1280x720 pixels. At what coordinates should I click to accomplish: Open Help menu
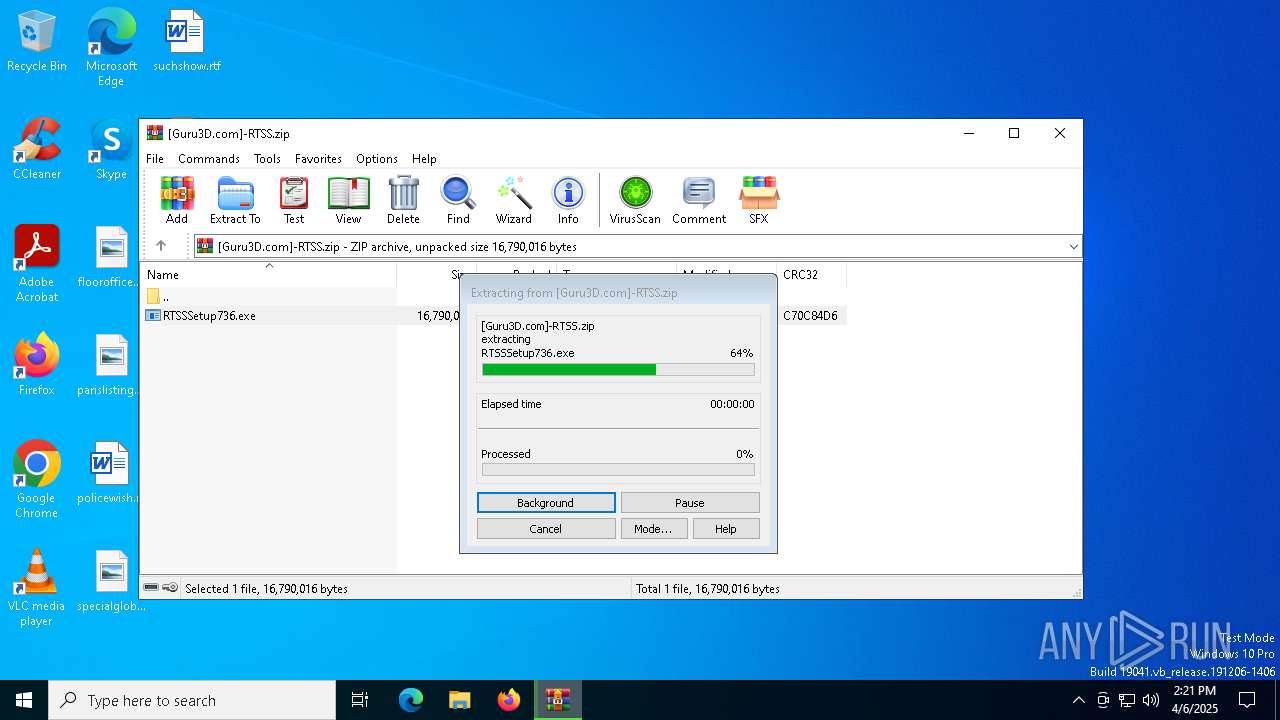pyautogui.click(x=424, y=159)
